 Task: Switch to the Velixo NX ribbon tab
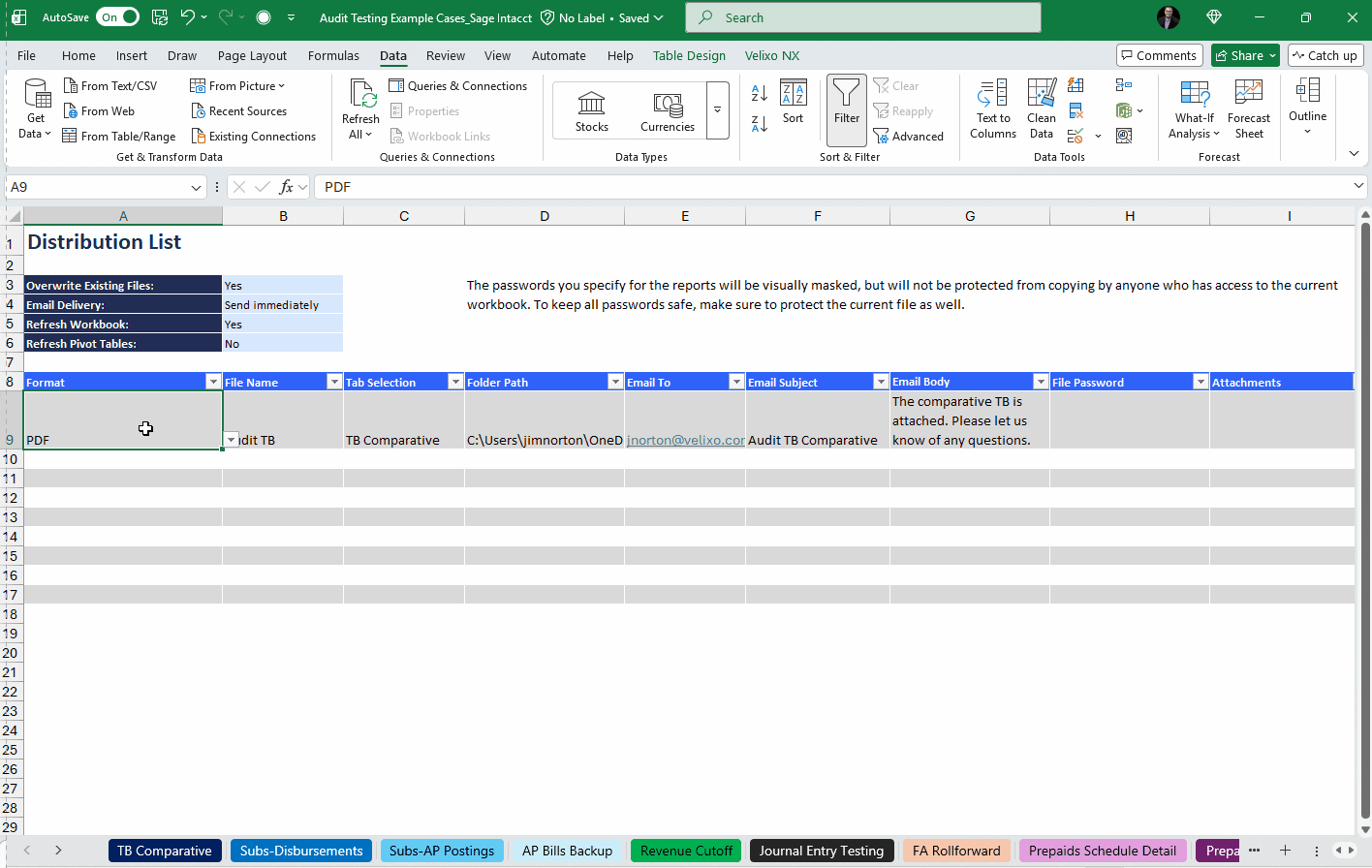point(771,55)
